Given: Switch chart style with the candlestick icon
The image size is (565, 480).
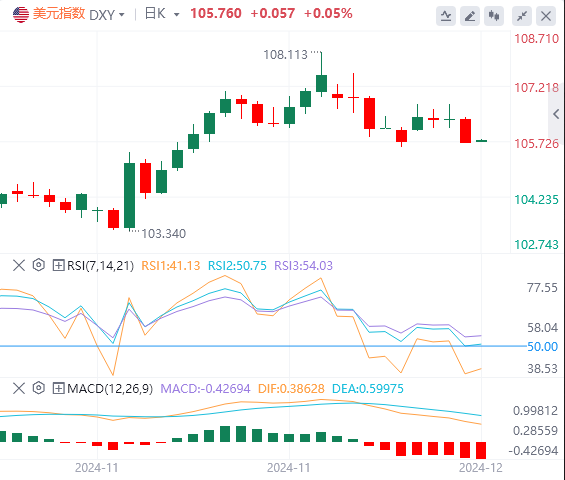Looking at the screenshot, I should tap(494, 16).
